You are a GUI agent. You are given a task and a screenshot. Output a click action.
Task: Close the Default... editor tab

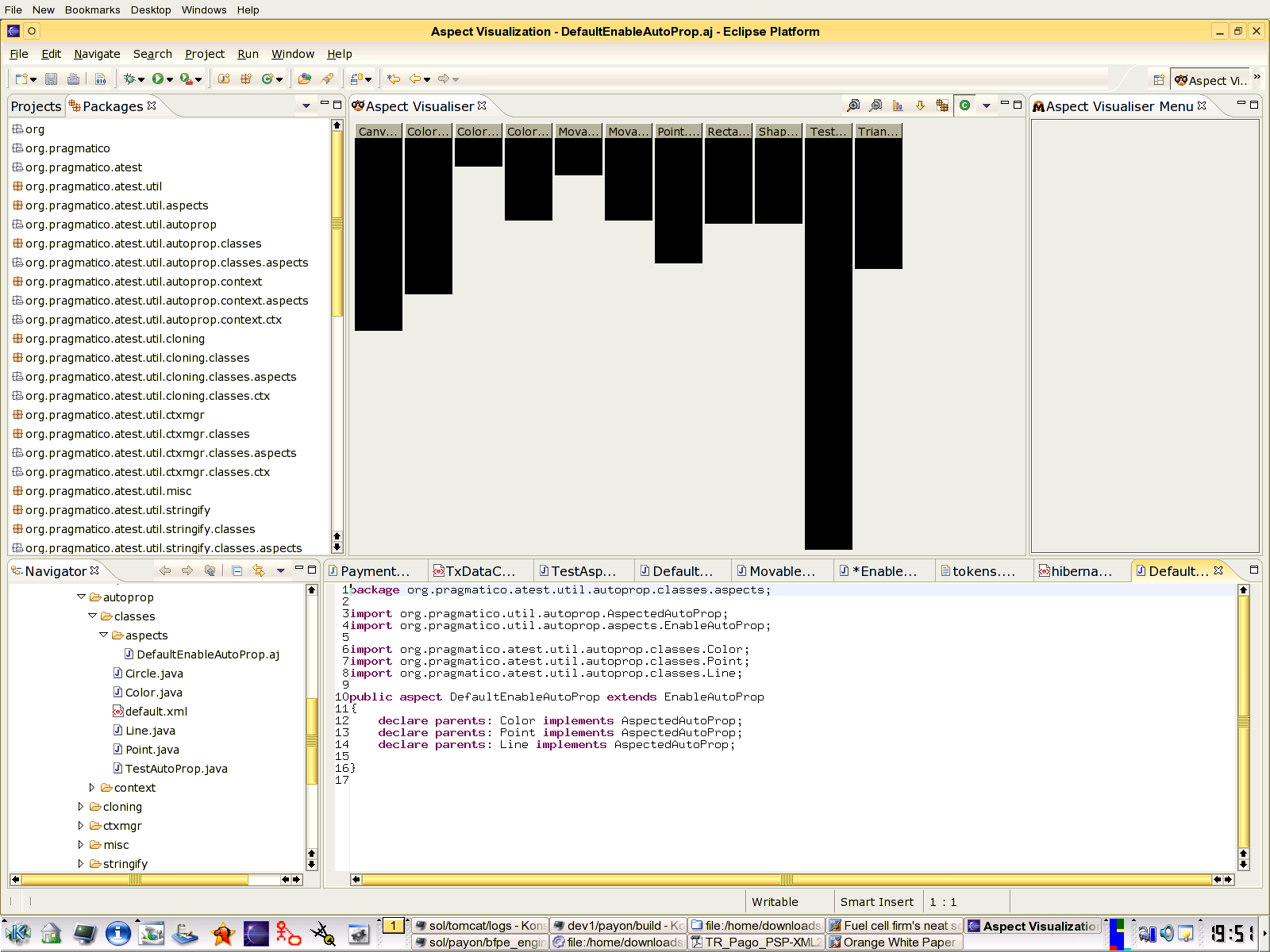pos(1218,570)
